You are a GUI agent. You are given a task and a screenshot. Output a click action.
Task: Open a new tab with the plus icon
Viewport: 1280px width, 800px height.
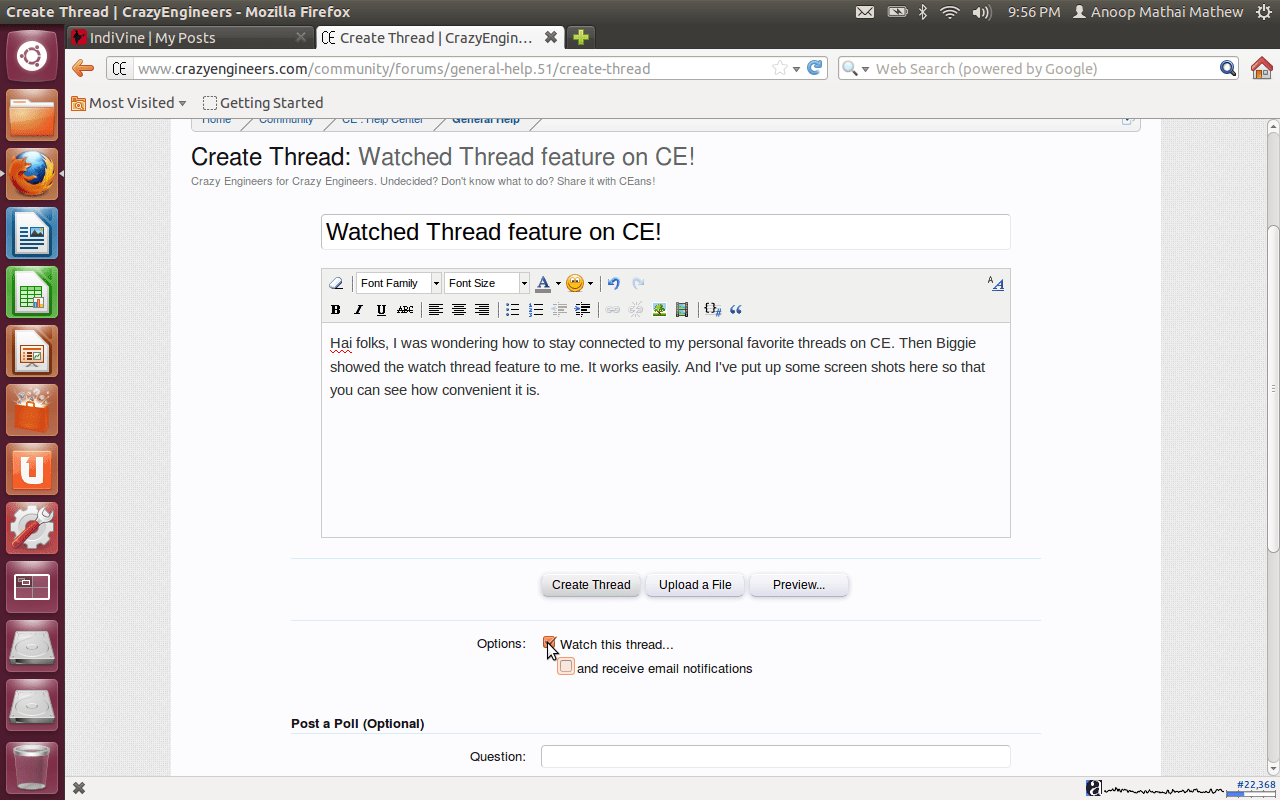[x=580, y=37]
